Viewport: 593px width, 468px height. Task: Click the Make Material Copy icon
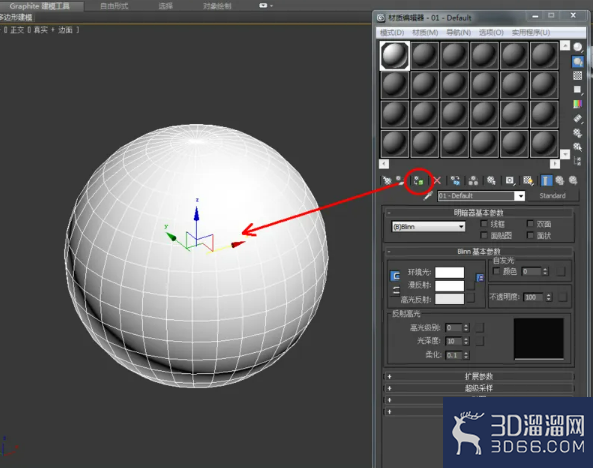[455, 180]
